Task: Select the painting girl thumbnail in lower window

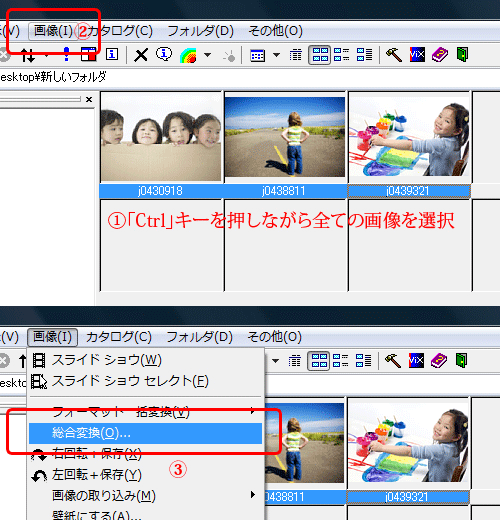Action: [x=408, y=443]
